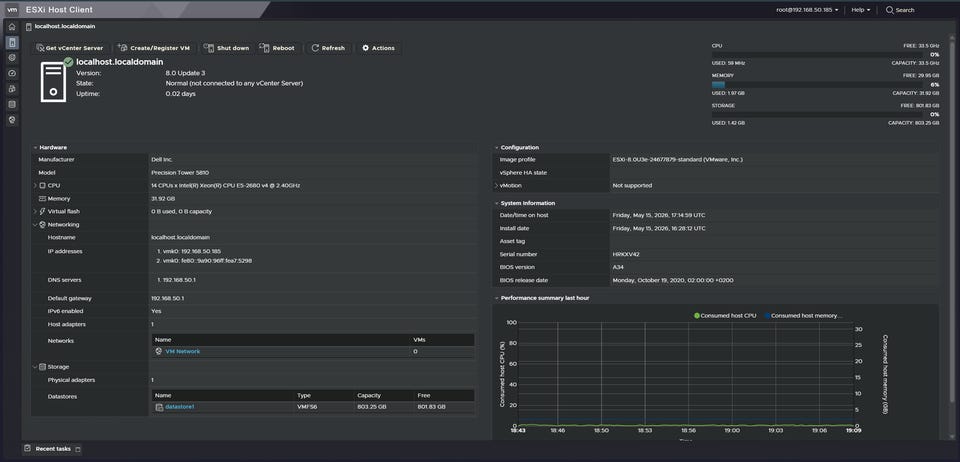Click the Recent tasks clipboard icon
The height and width of the screenshot is (462, 960).
[27, 449]
